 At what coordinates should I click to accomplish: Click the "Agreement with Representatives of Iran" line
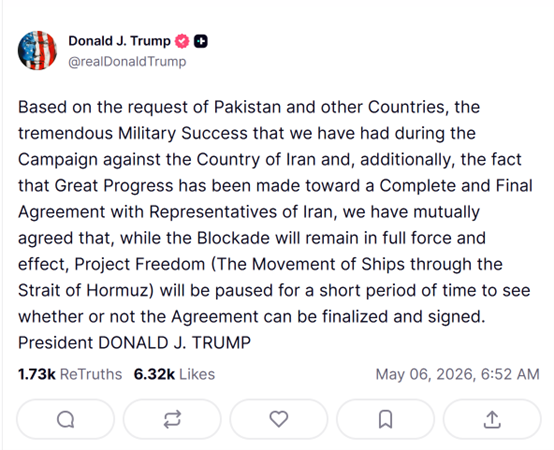pos(176,212)
